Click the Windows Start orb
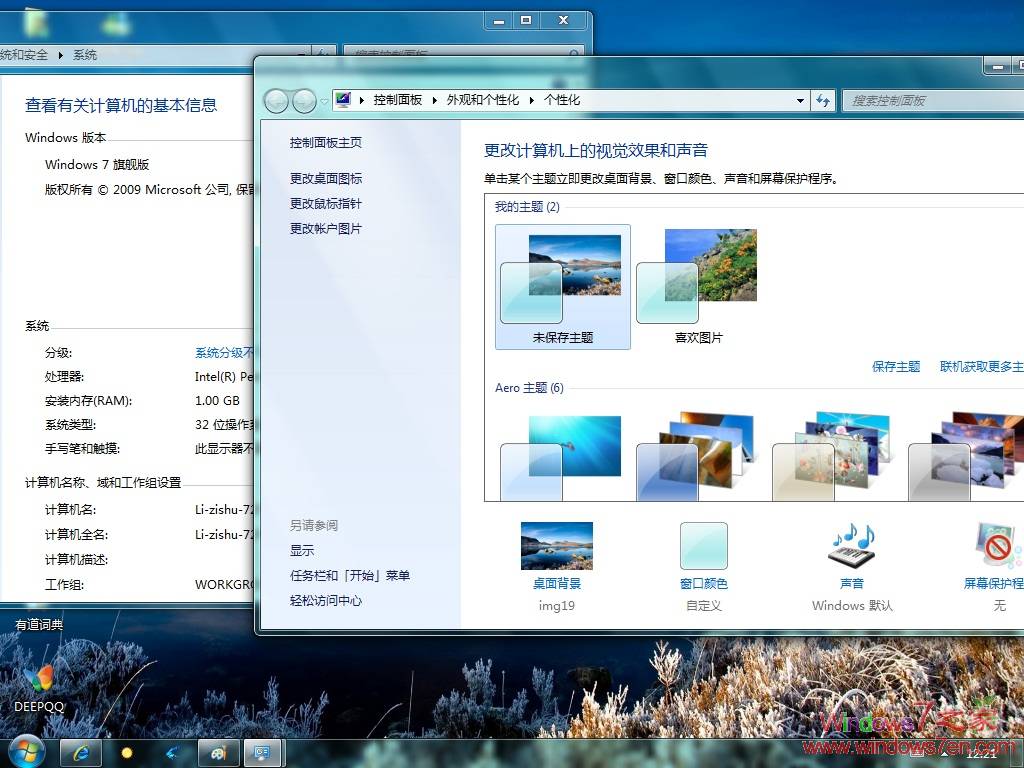The image size is (1024, 768). coord(22,752)
